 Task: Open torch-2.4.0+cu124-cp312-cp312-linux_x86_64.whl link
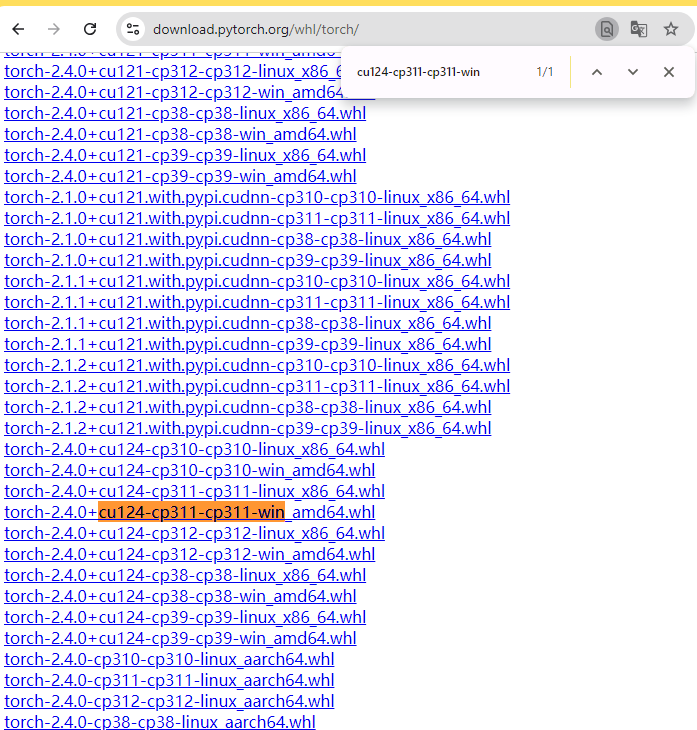click(195, 533)
